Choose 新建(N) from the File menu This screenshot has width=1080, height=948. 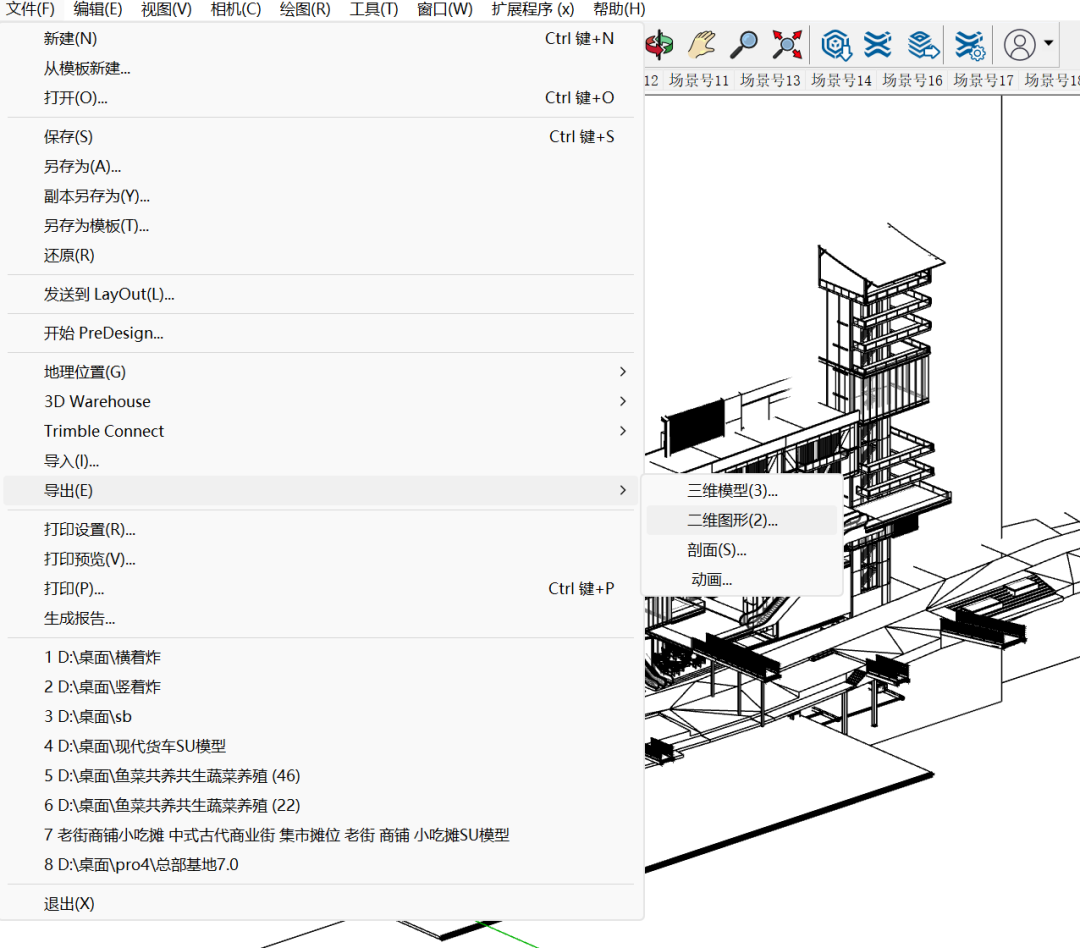[320, 39]
